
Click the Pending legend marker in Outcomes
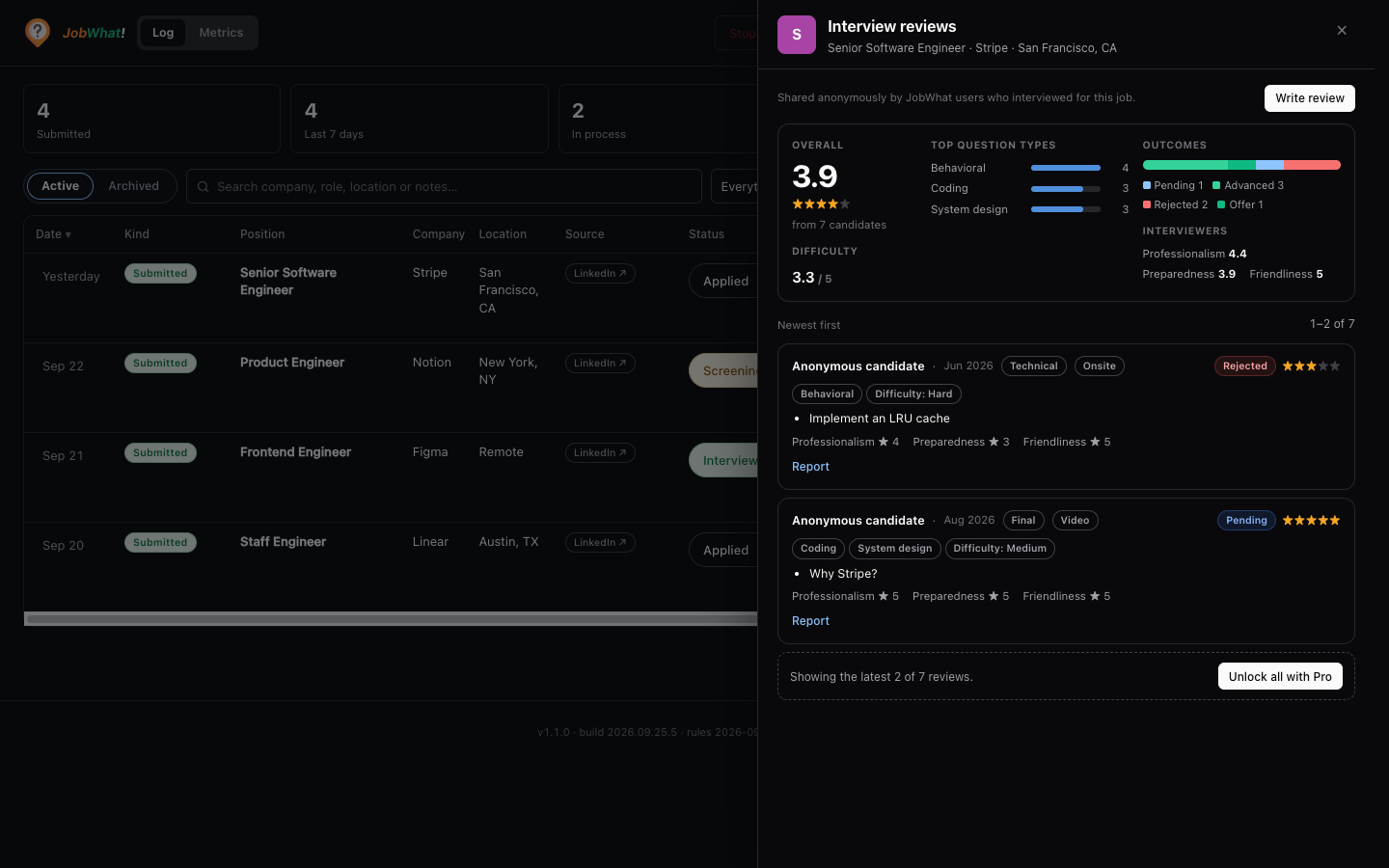pyautogui.click(x=1147, y=185)
